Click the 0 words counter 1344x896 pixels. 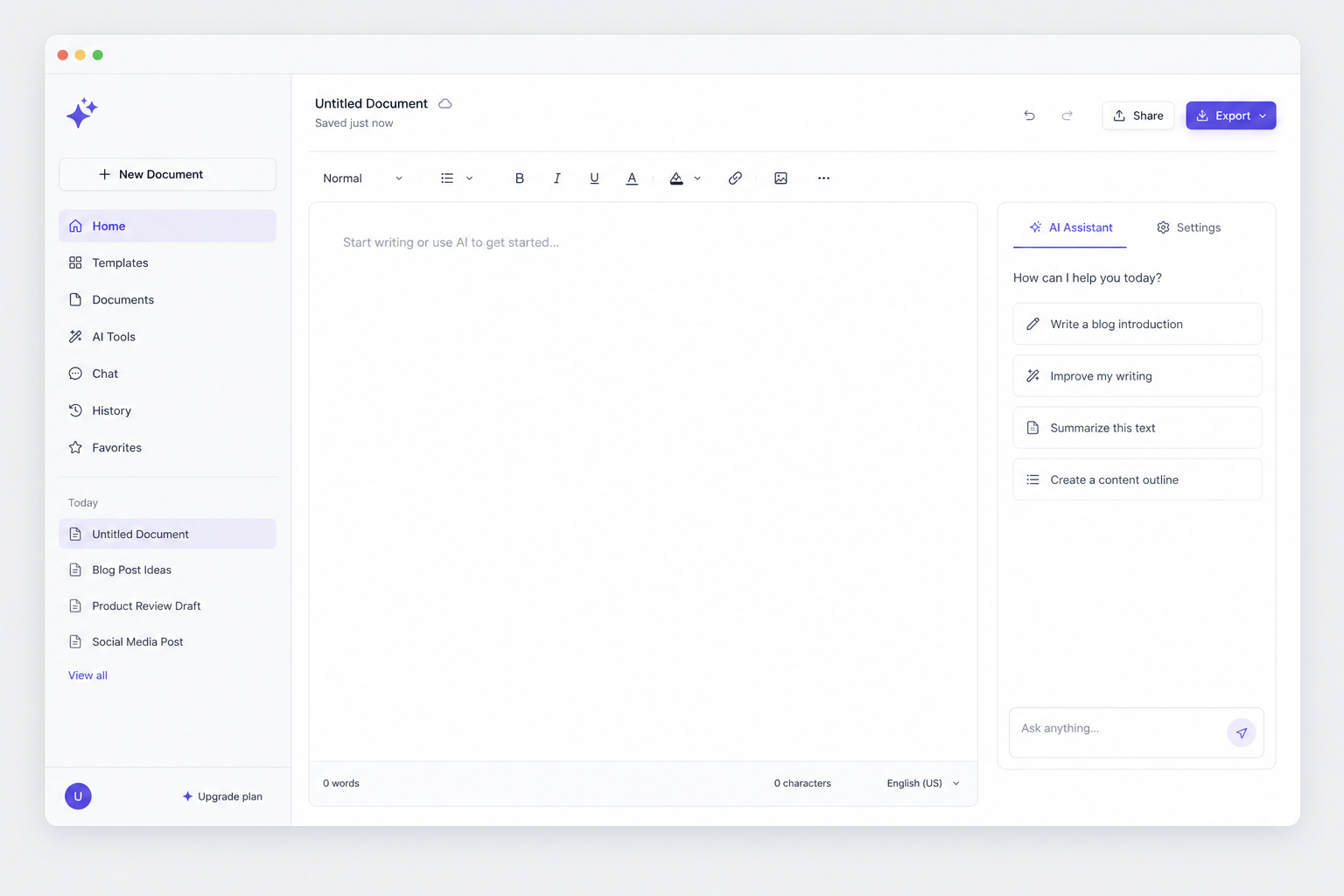point(341,783)
